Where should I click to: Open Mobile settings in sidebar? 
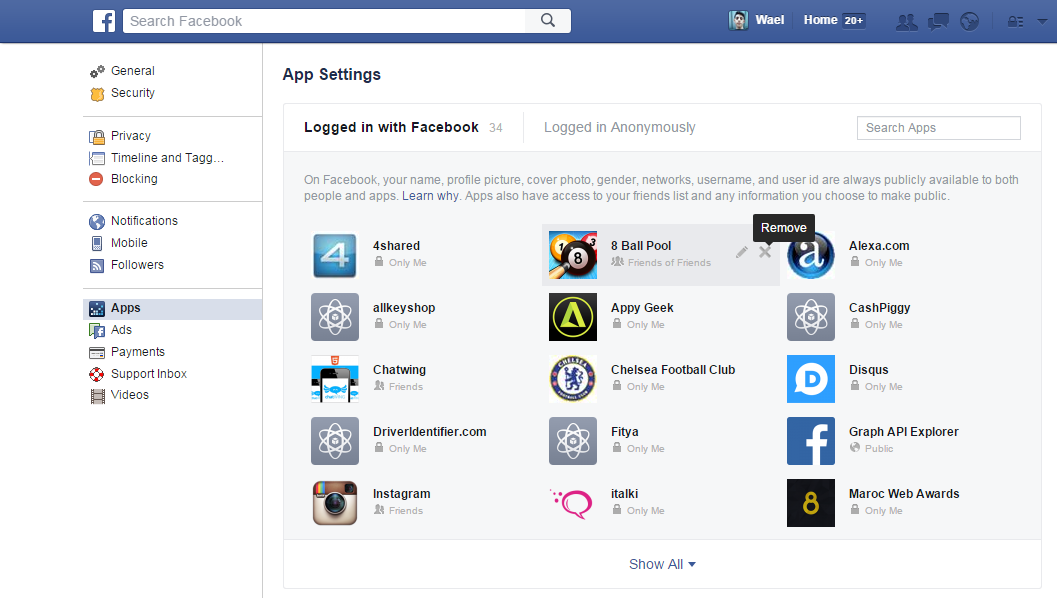[129, 243]
